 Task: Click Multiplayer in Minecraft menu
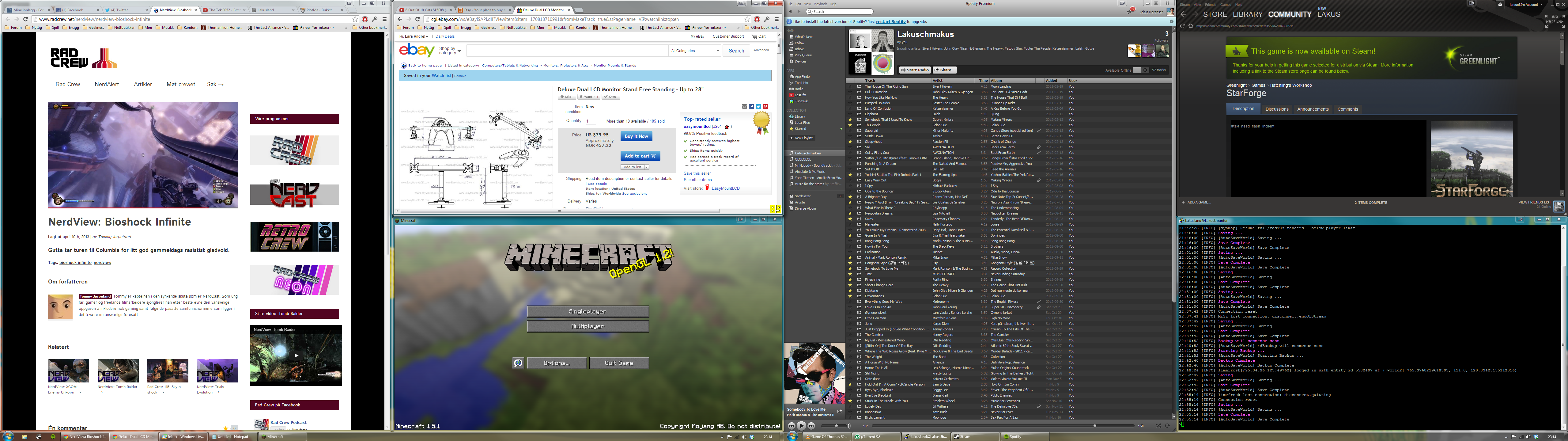pos(588,326)
